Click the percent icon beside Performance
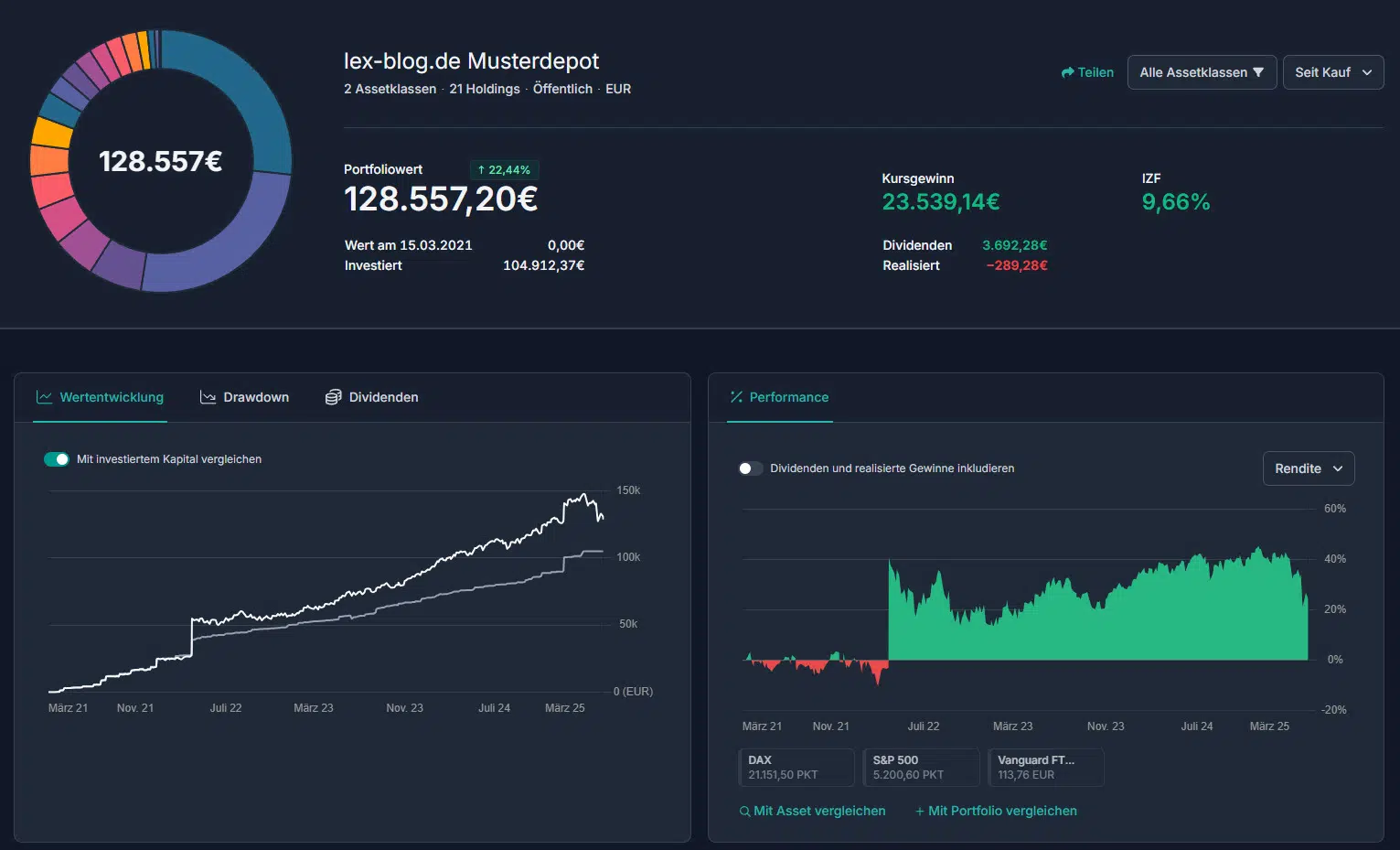Screen dimensions: 1400x850 pyautogui.click(x=736, y=397)
